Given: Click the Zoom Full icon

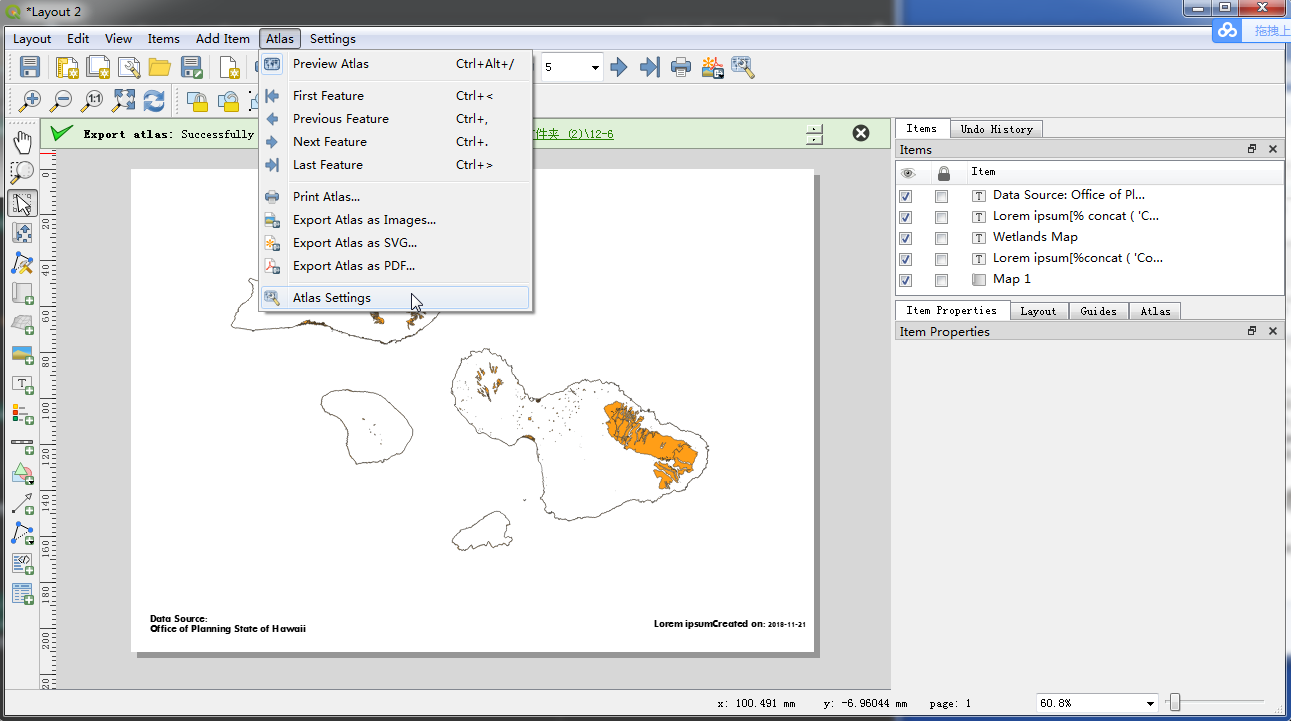Looking at the screenshot, I should pos(123,100).
